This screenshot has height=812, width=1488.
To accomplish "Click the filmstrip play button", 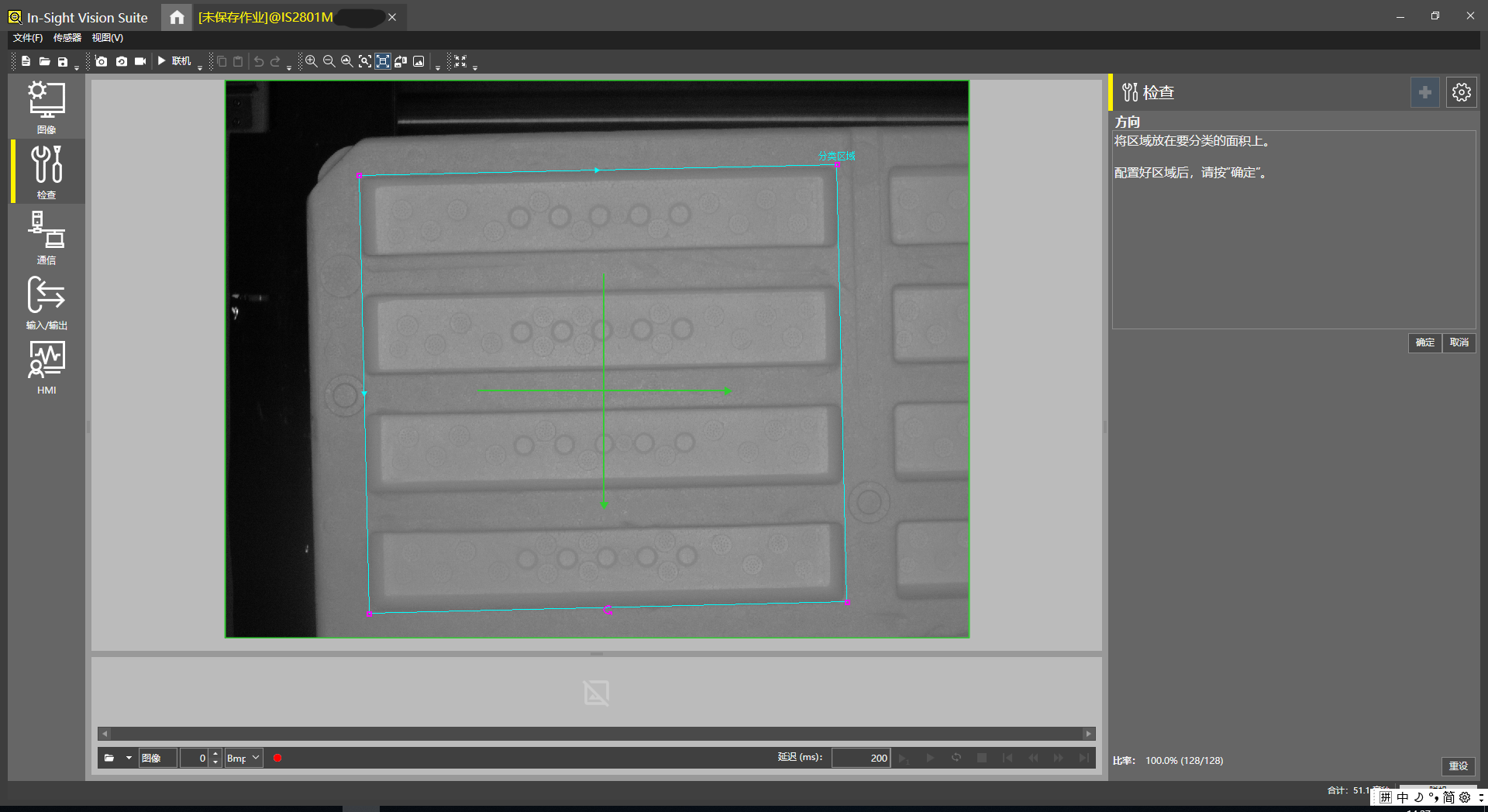I will click(930, 758).
